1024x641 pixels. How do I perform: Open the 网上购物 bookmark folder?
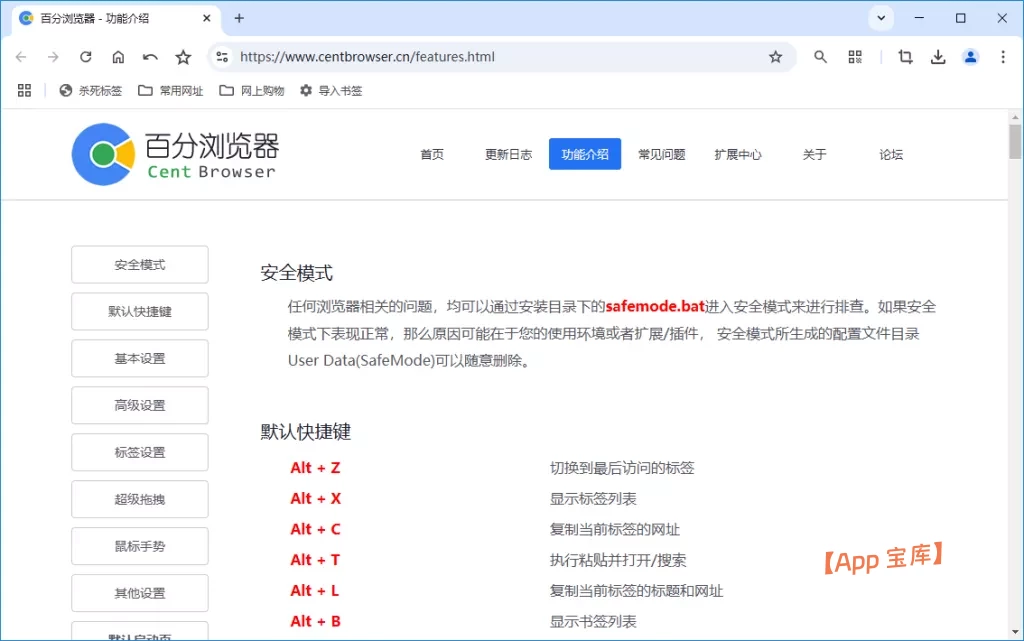251,91
